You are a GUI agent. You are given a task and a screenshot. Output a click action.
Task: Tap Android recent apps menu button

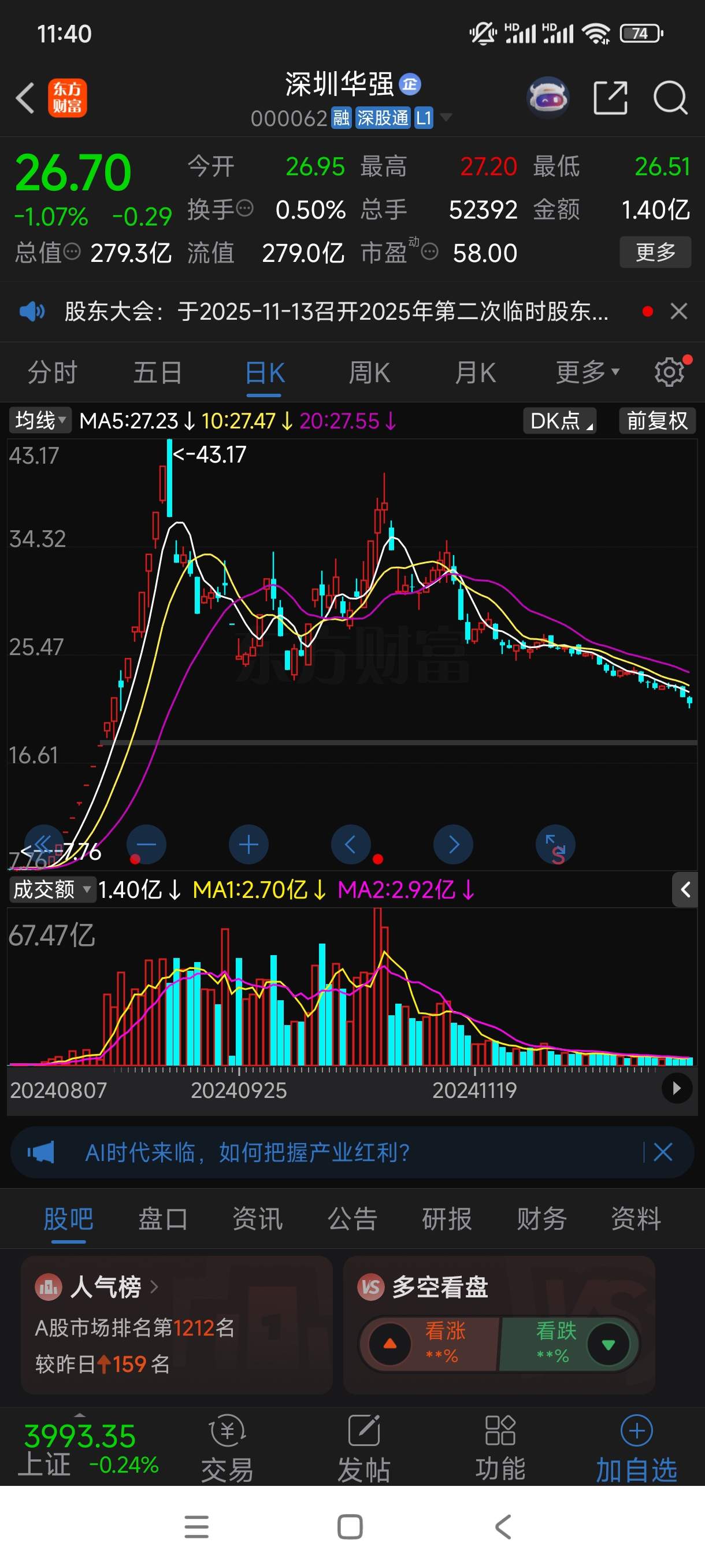(x=196, y=1526)
